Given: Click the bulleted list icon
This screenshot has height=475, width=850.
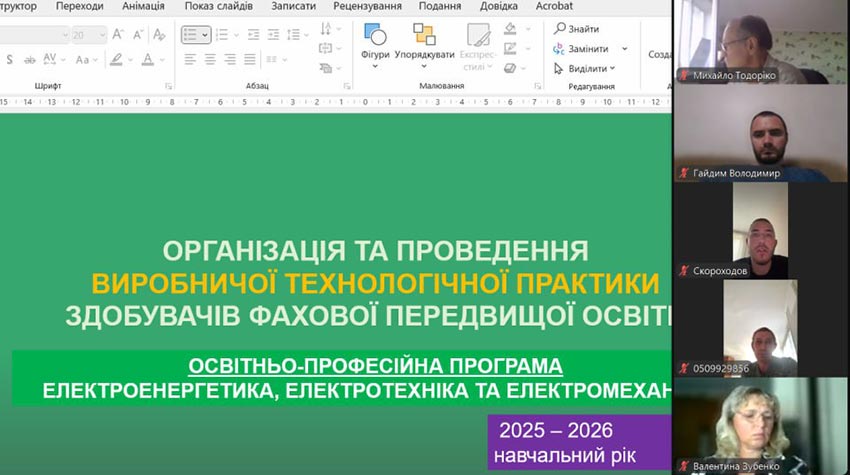Looking at the screenshot, I should click(x=191, y=34).
